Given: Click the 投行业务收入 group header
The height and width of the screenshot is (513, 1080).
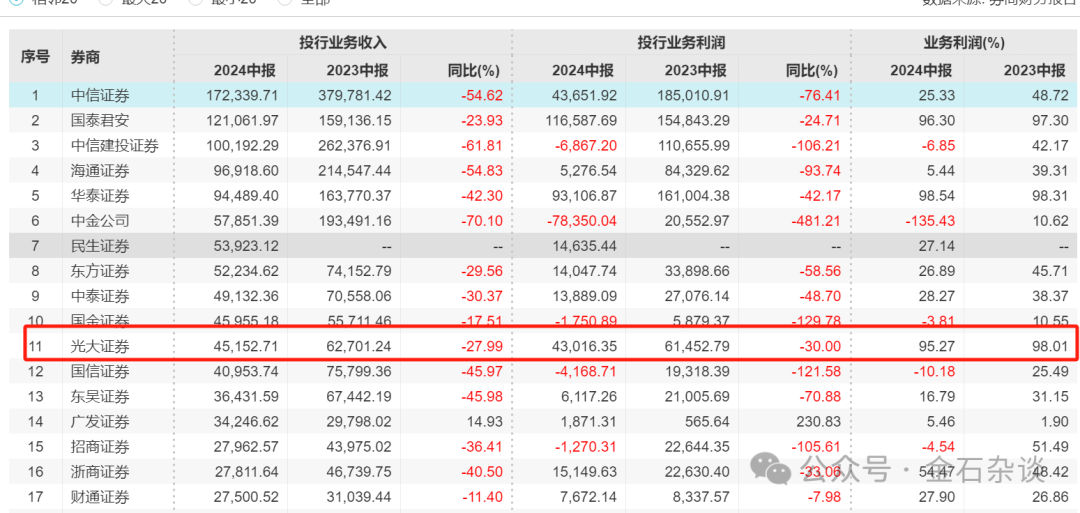Looking at the screenshot, I should coord(343,43).
